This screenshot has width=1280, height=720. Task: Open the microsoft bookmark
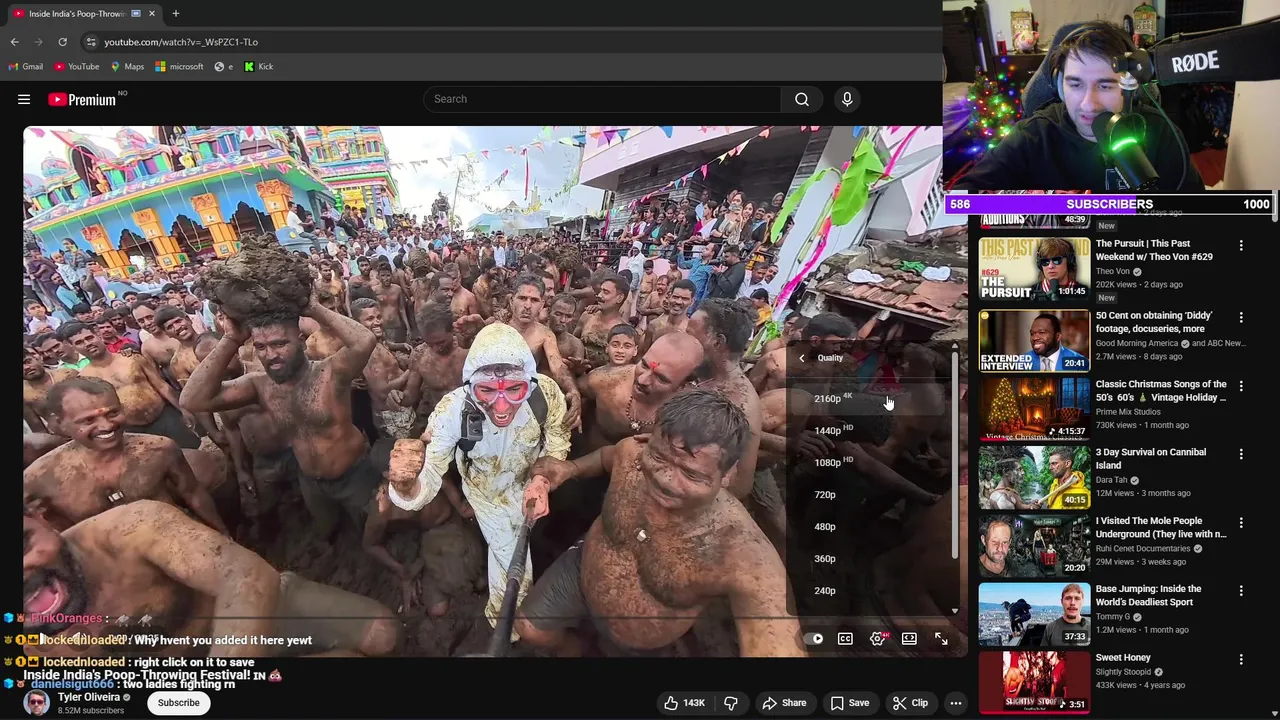pyautogui.click(x=179, y=67)
